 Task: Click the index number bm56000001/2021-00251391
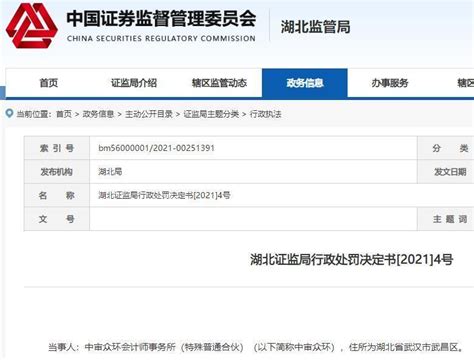[x=156, y=148]
